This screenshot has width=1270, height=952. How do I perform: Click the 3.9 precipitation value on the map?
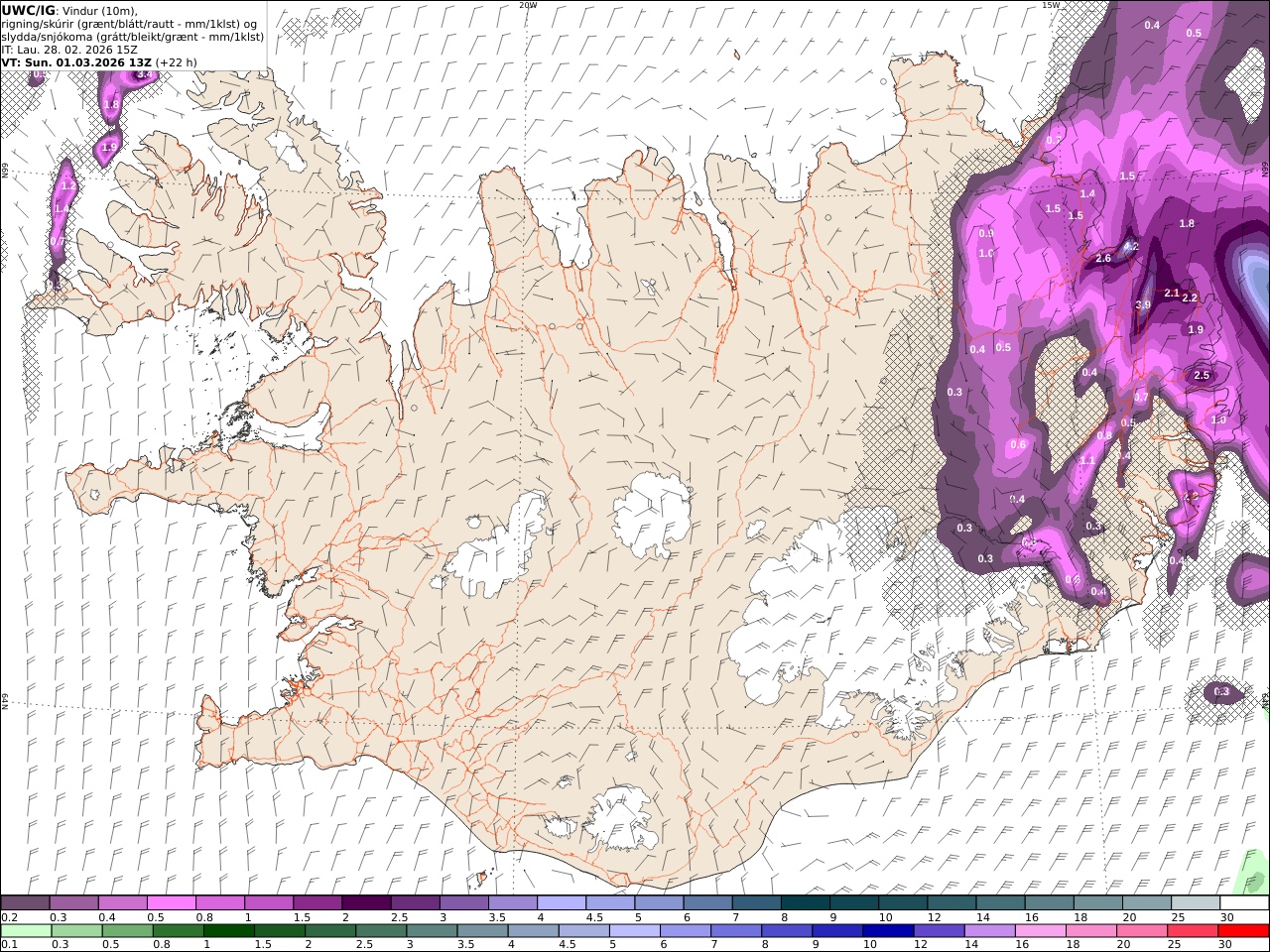pyautogui.click(x=1143, y=305)
